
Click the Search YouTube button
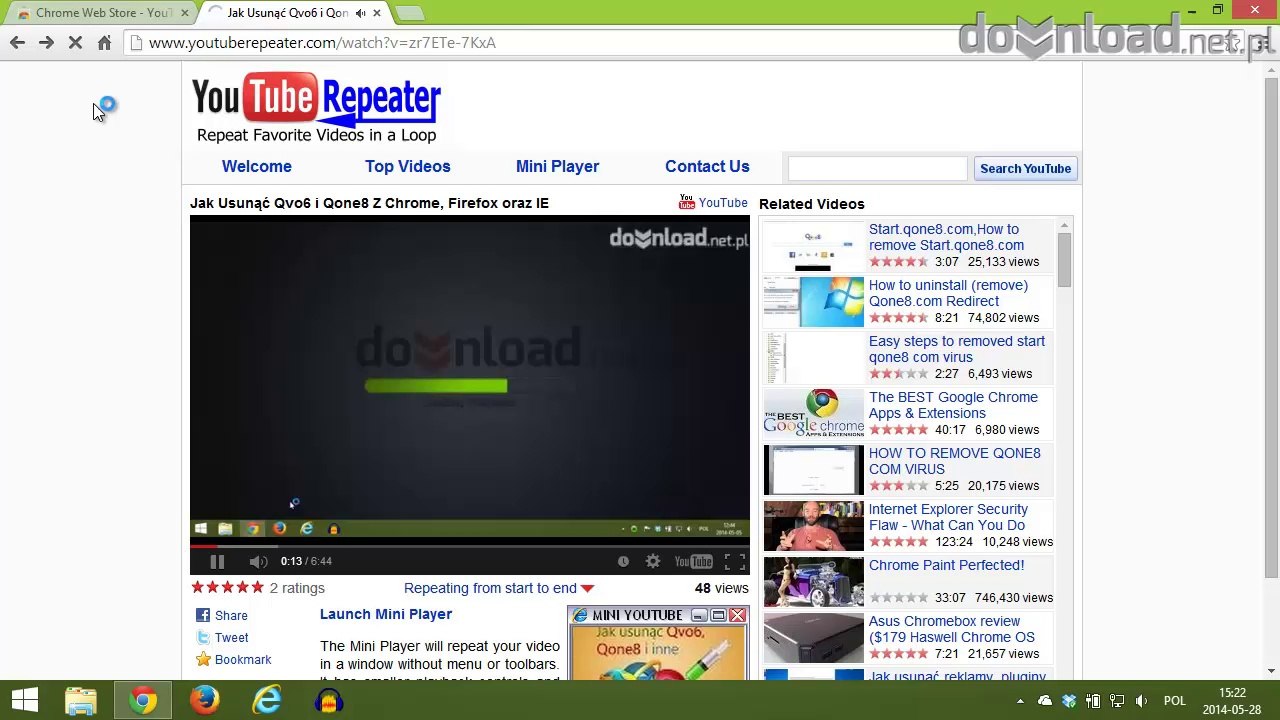pos(1025,168)
